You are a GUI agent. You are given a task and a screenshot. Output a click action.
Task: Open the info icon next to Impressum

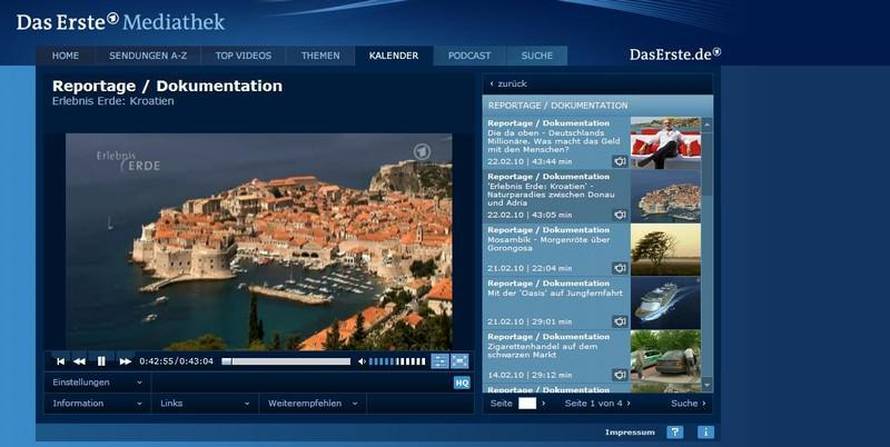click(x=706, y=432)
